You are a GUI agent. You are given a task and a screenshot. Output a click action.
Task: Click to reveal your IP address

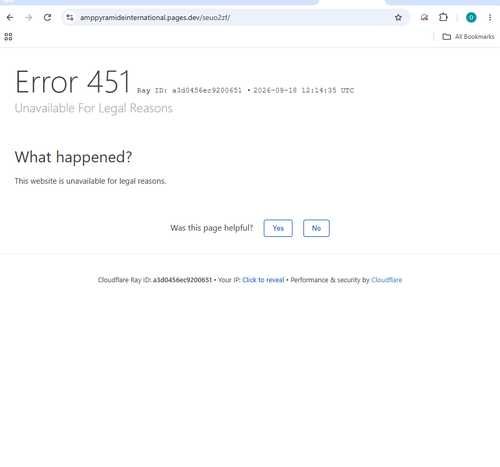click(x=263, y=280)
